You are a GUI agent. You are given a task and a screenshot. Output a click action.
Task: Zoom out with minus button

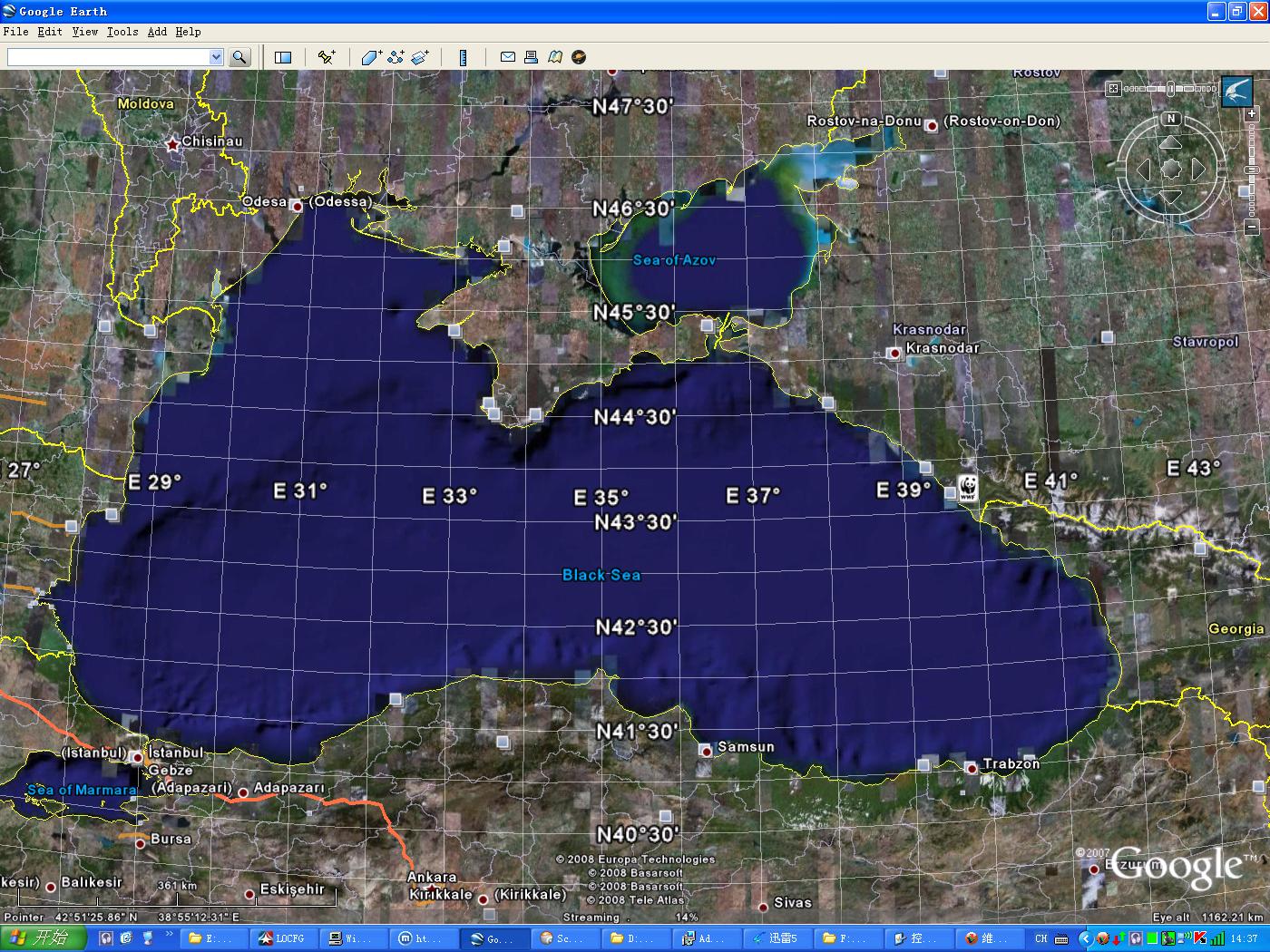[1252, 227]
